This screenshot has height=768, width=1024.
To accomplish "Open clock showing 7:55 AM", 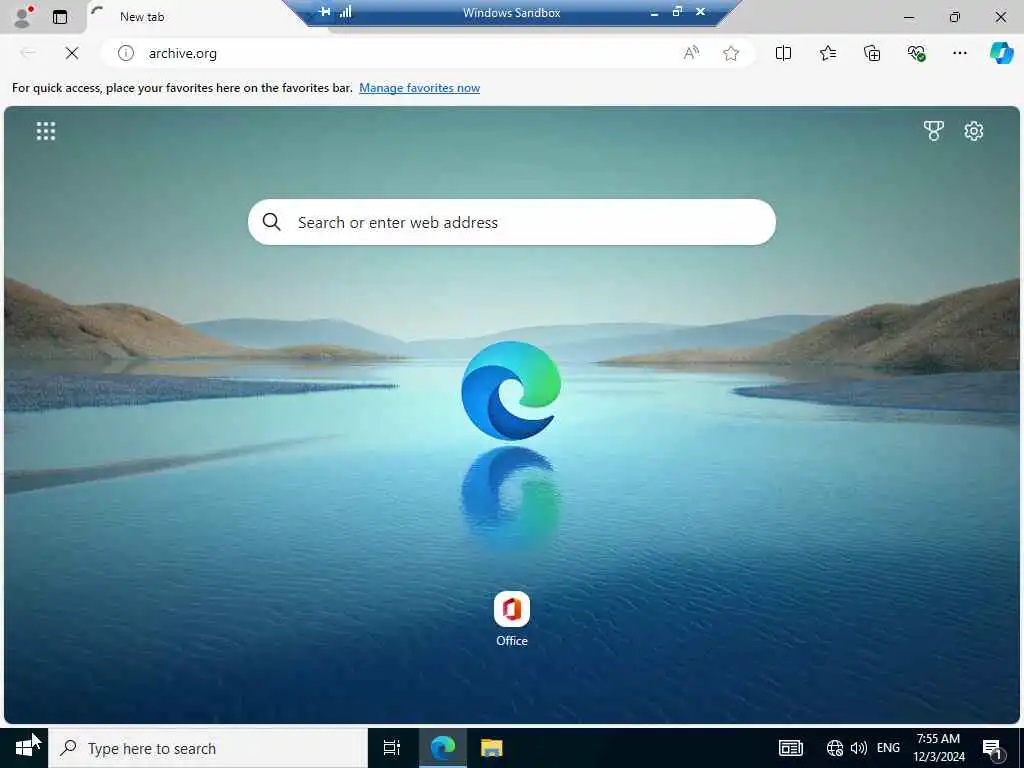I will click(938, 748).
